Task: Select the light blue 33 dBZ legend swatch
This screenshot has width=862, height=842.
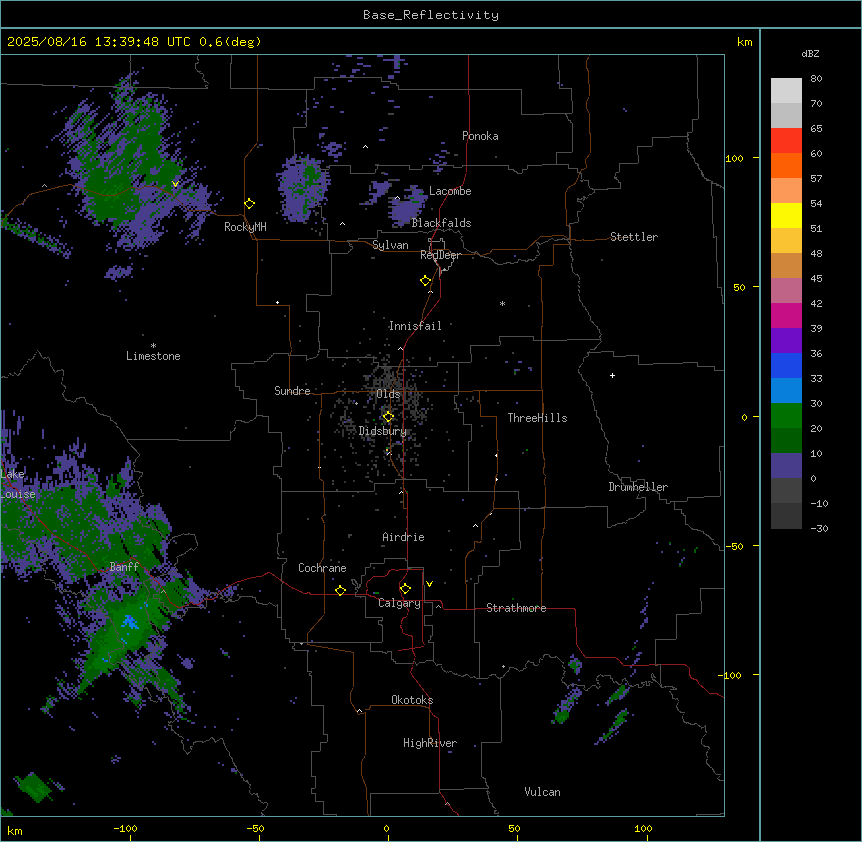Action: (786, 391)
